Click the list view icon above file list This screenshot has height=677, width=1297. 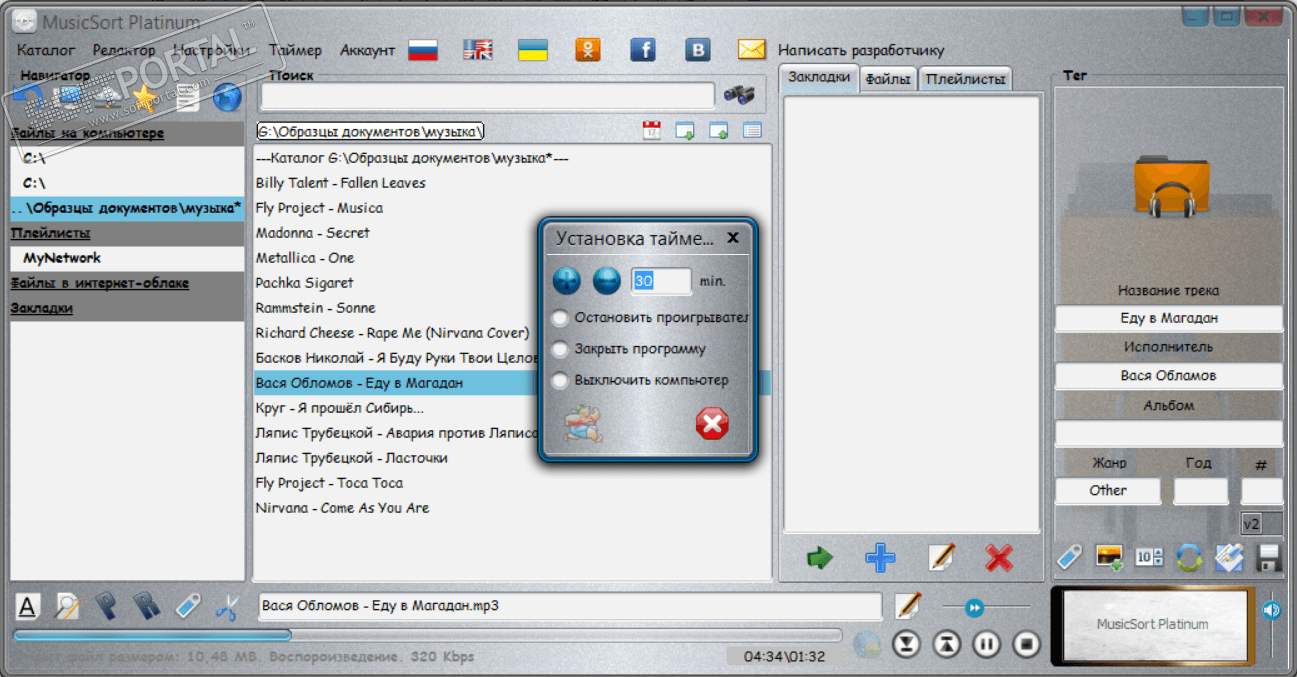[752, 130]
